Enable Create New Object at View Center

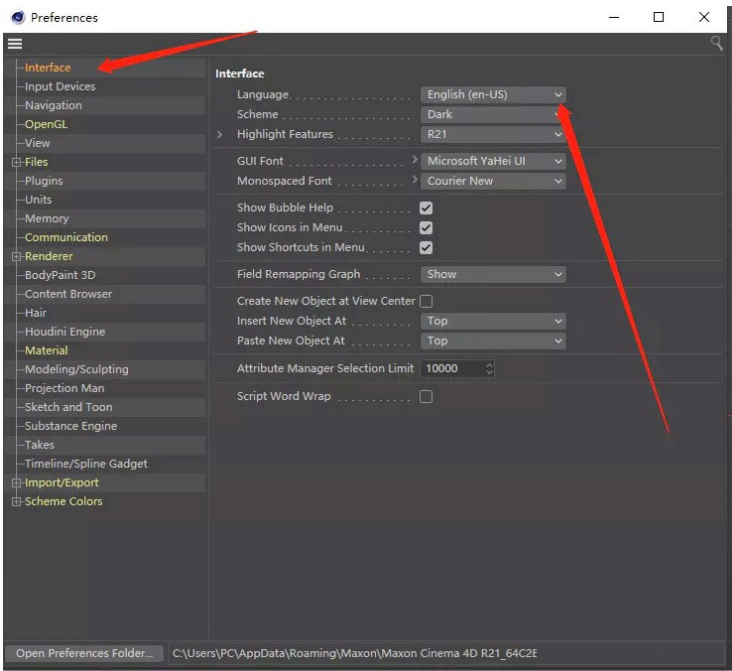click(x=426, y=301)
